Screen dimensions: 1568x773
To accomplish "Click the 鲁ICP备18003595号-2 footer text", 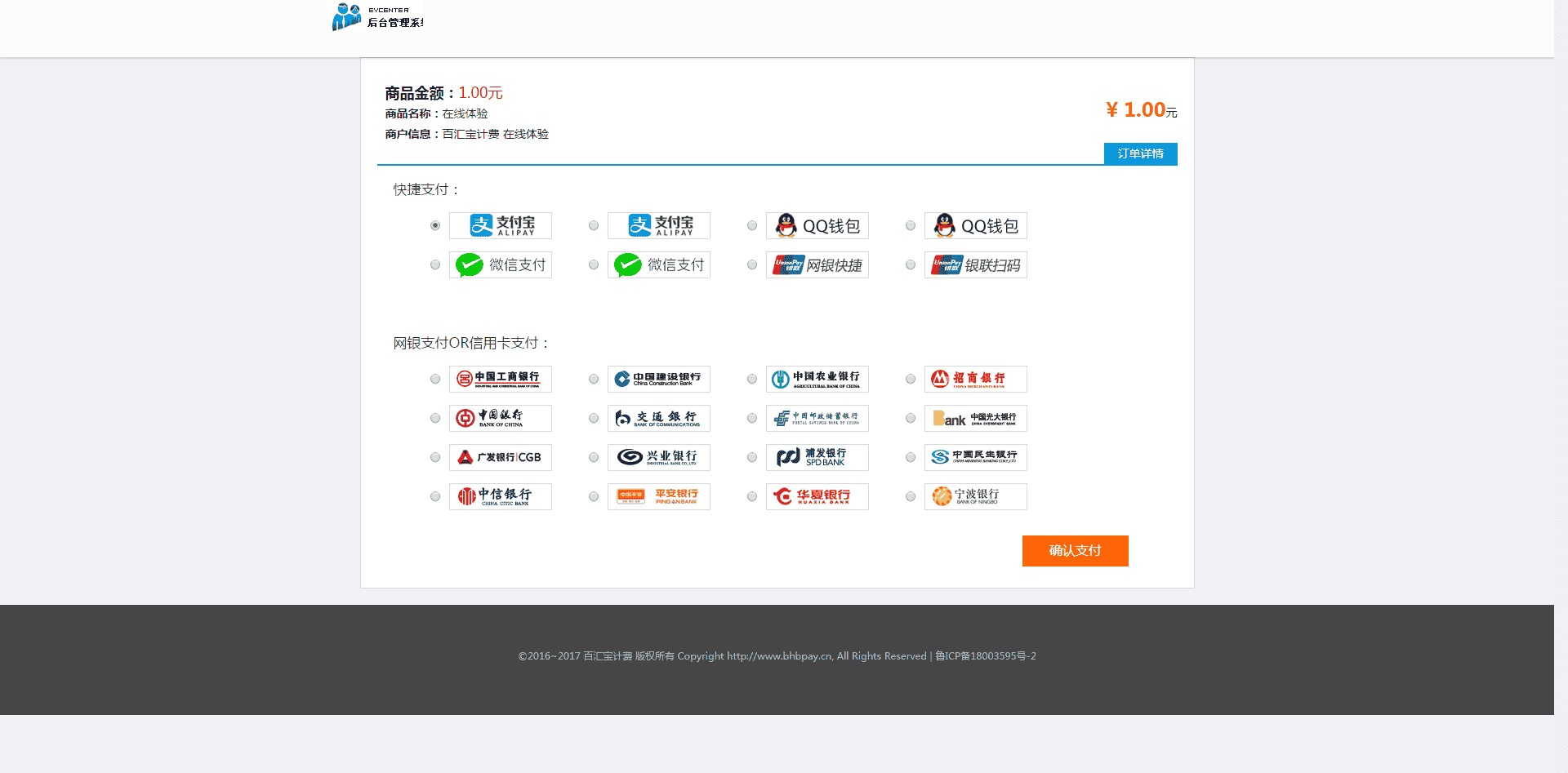I will [986, 656].
